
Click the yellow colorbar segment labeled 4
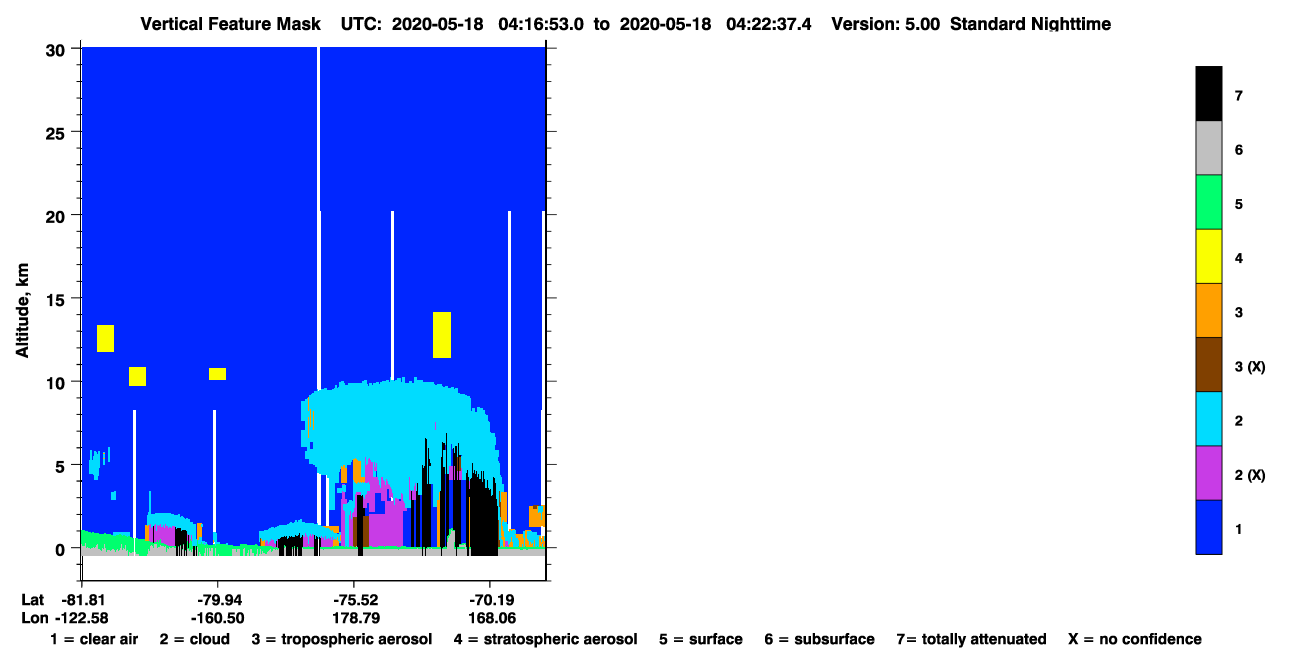[x=1208, y=256]
